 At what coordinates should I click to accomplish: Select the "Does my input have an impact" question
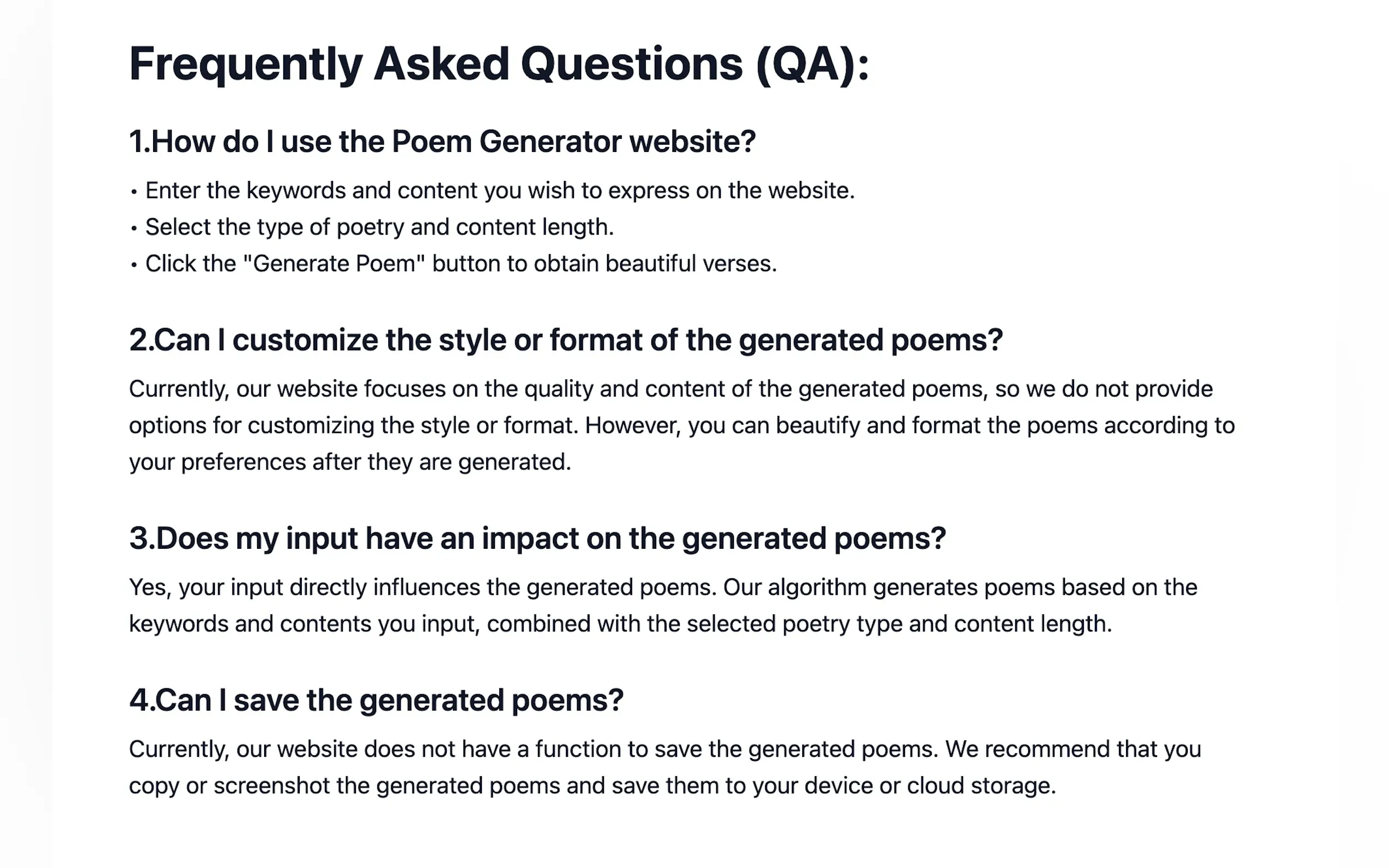coord(537,538)
